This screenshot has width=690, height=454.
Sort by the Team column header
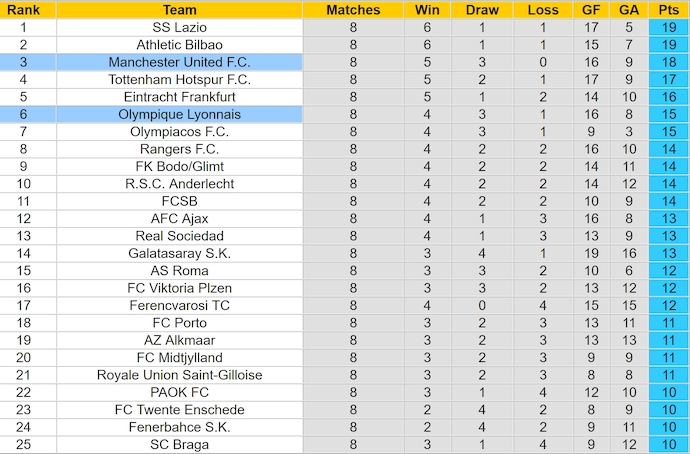pos(180,10)
